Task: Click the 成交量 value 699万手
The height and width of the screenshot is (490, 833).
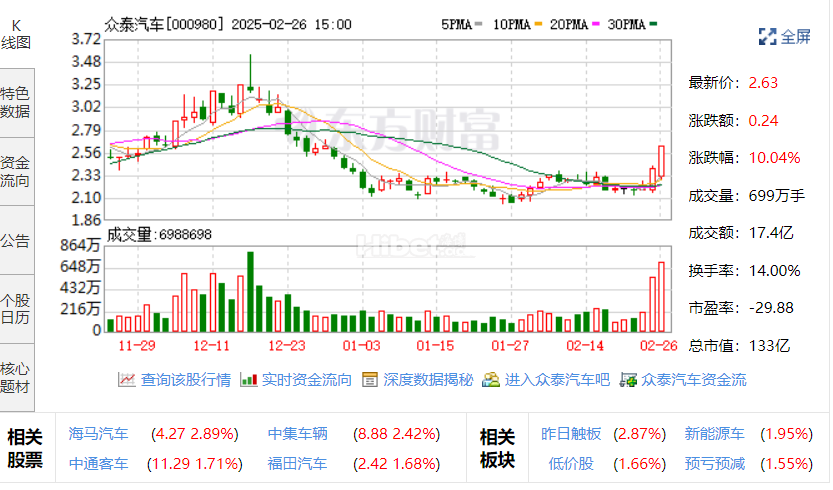Action: coord(777,196)
